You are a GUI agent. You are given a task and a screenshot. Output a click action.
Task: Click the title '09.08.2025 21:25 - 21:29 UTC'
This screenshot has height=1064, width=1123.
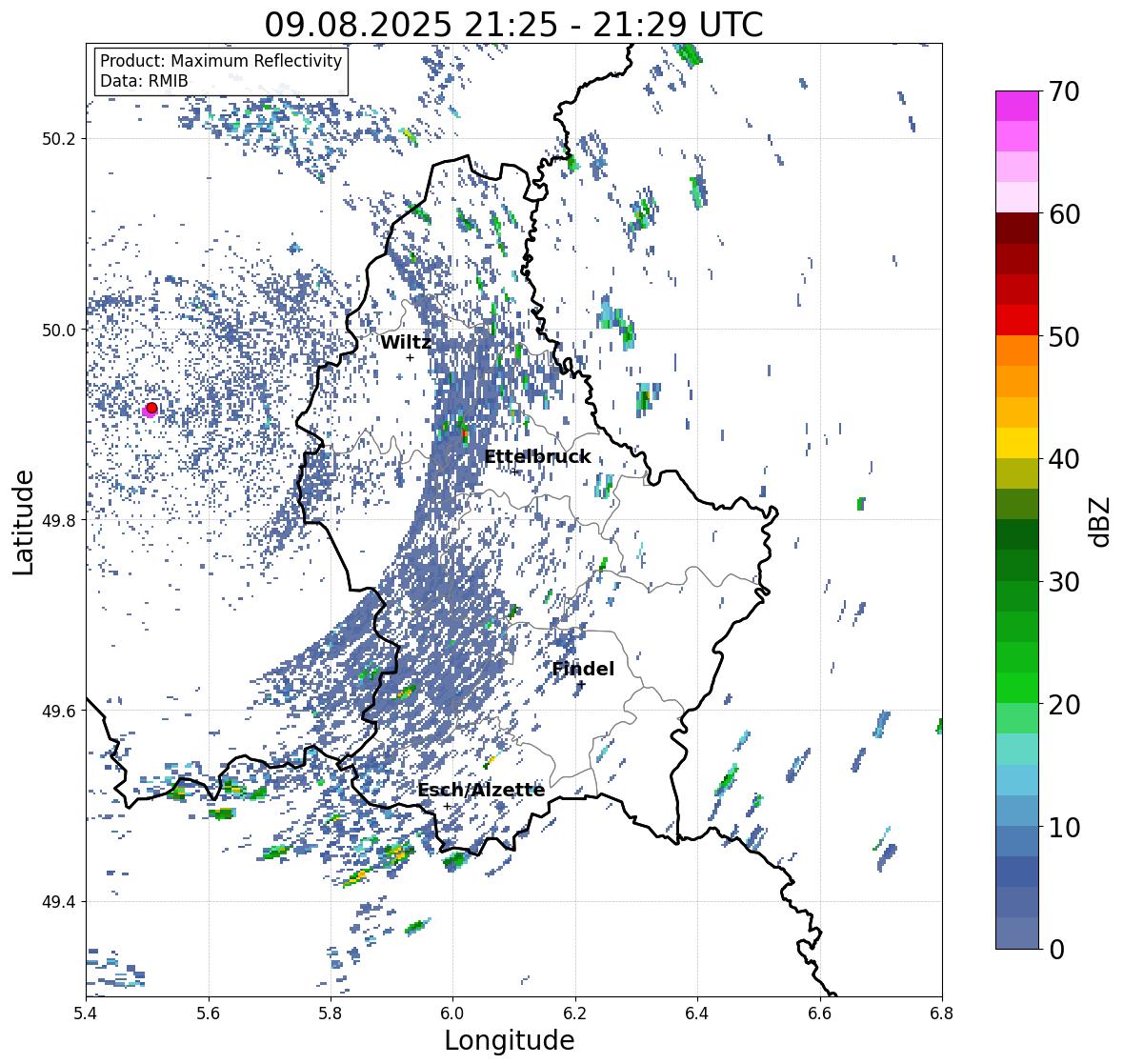tap(513, 25)
